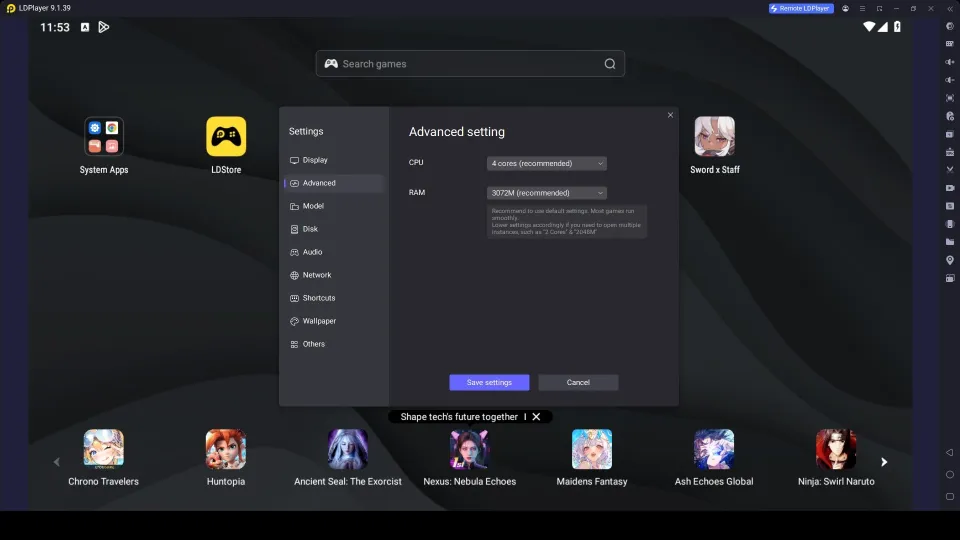Open the shared folder sidebar icon

[x=950, y=242]
